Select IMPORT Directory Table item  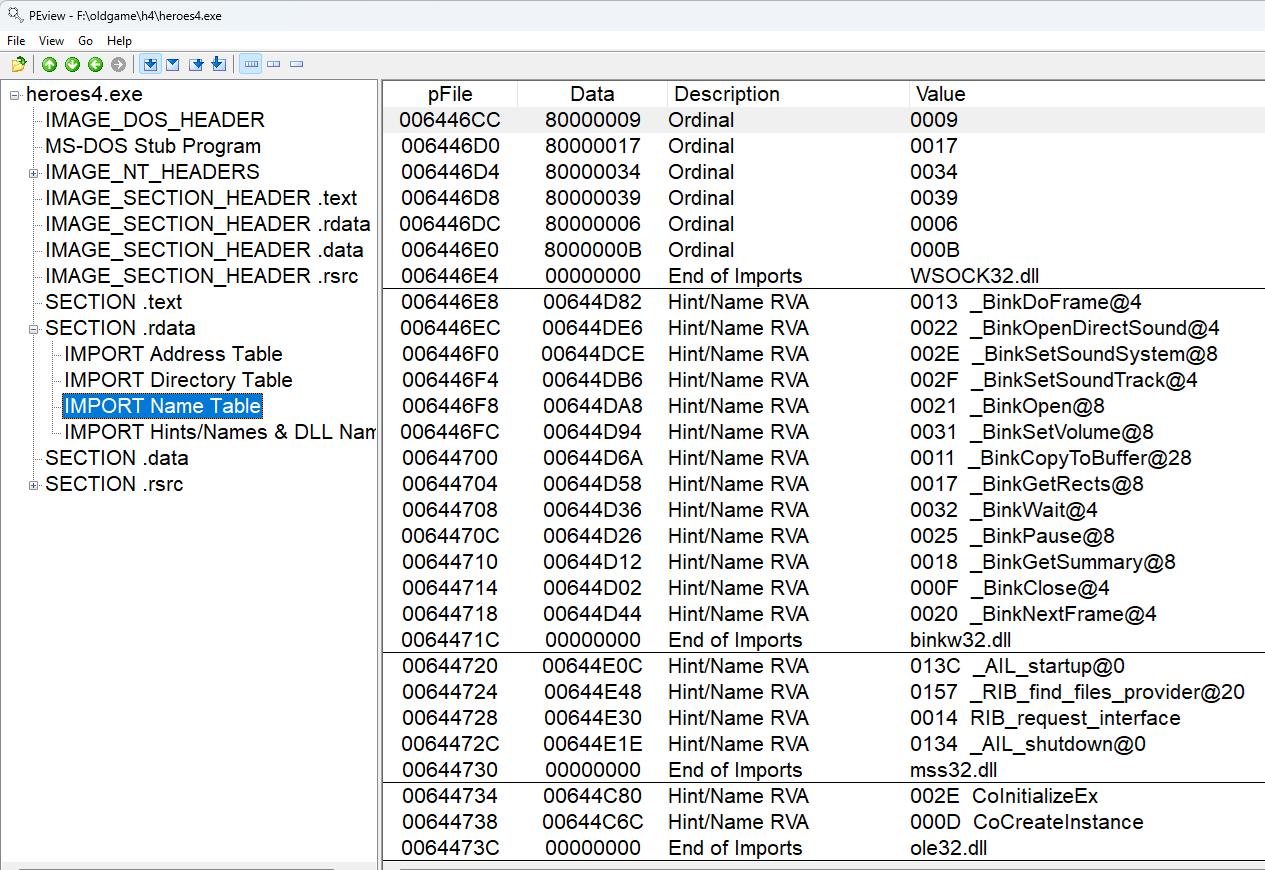[178, 380]
